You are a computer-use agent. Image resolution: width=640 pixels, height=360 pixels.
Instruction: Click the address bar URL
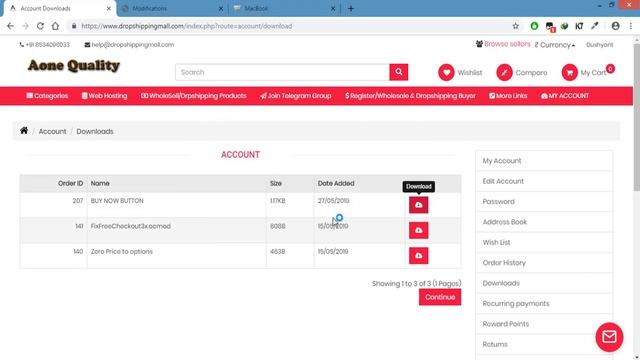pyautogui.click(x=187, y=26)
